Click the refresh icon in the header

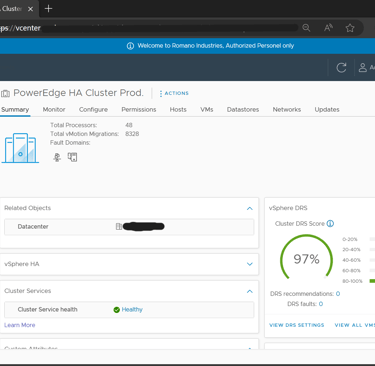[341, 68]
